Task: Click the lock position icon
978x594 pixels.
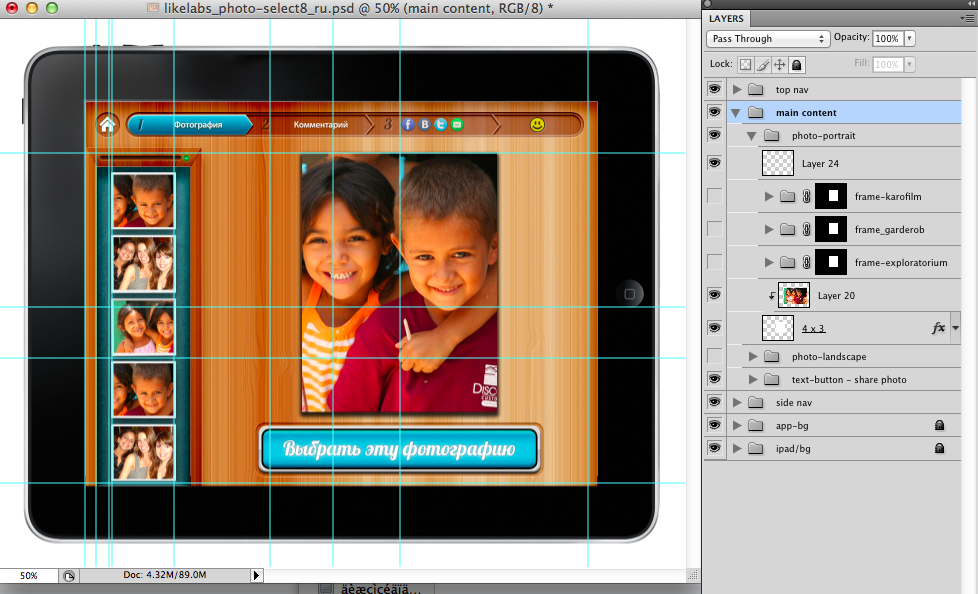Action: [779, 65]
